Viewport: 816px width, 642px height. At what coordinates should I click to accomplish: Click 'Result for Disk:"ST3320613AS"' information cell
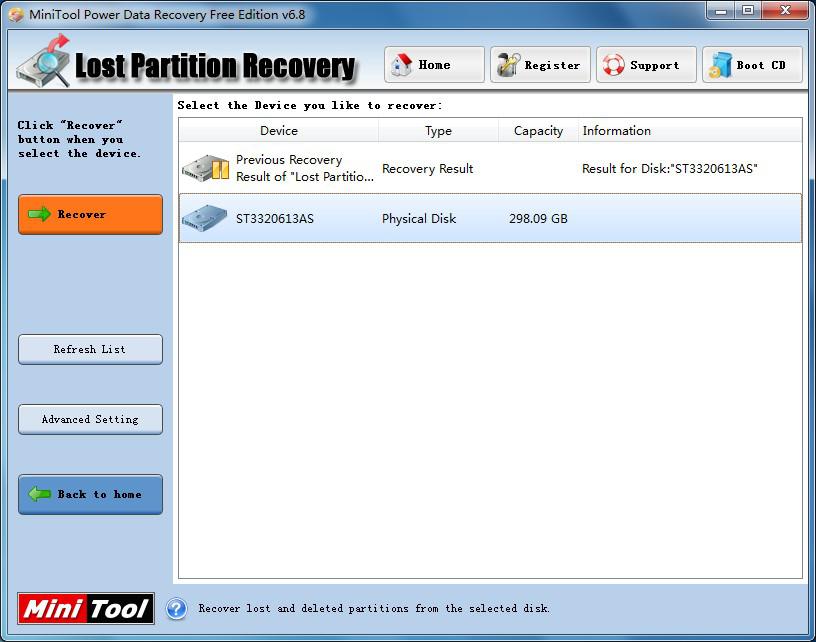tap(670, 169)
